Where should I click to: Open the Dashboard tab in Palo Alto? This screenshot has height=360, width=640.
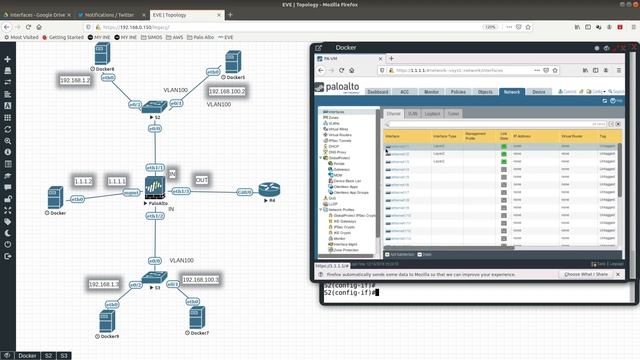pyautogui.click(x=378, y=92)
